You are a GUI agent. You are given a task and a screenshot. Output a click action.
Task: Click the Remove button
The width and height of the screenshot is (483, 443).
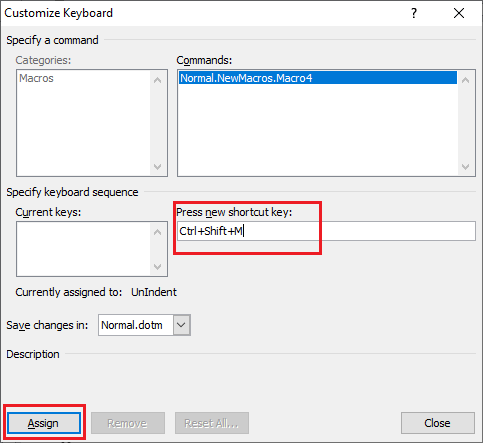coord(128,423)
